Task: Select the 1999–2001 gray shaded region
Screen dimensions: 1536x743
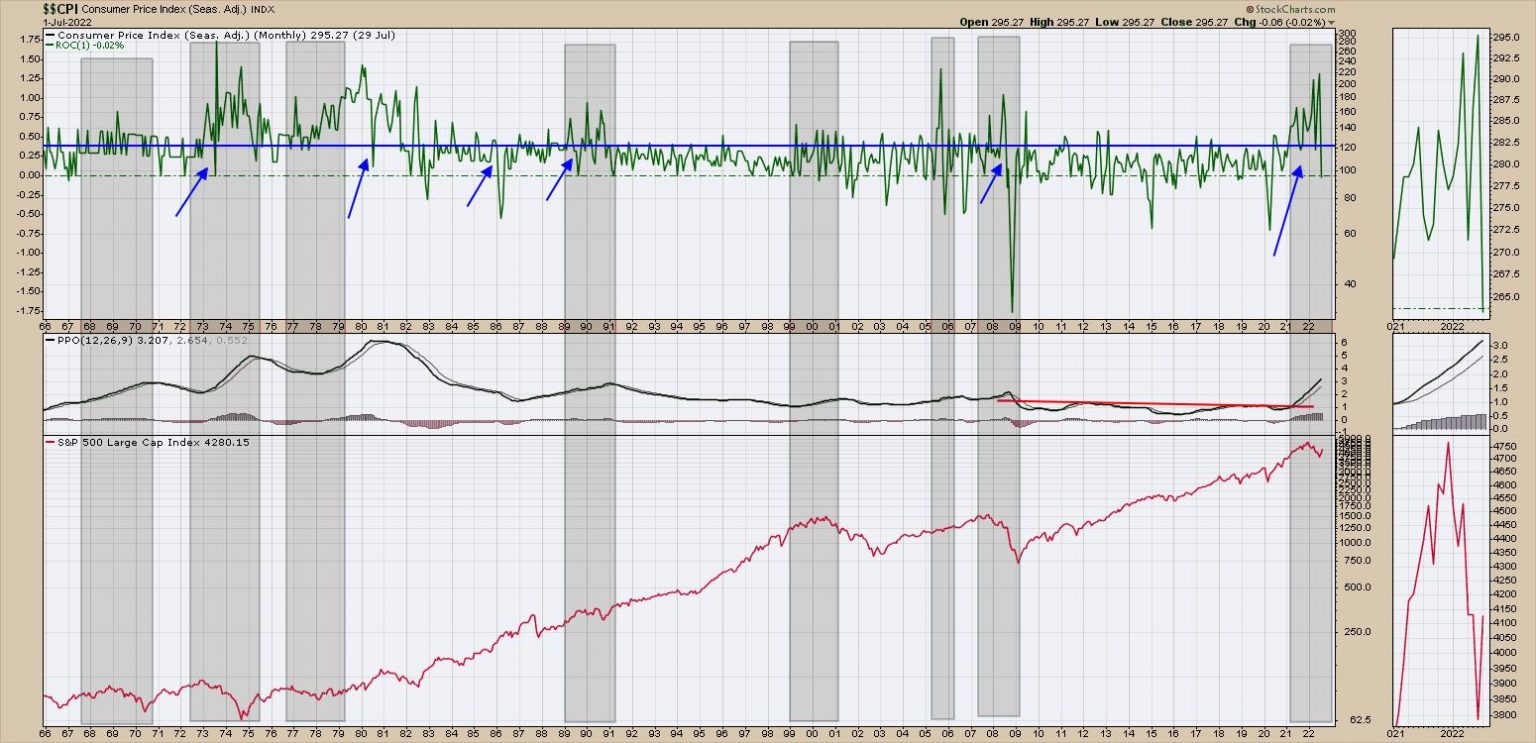Action: (814, 400)
